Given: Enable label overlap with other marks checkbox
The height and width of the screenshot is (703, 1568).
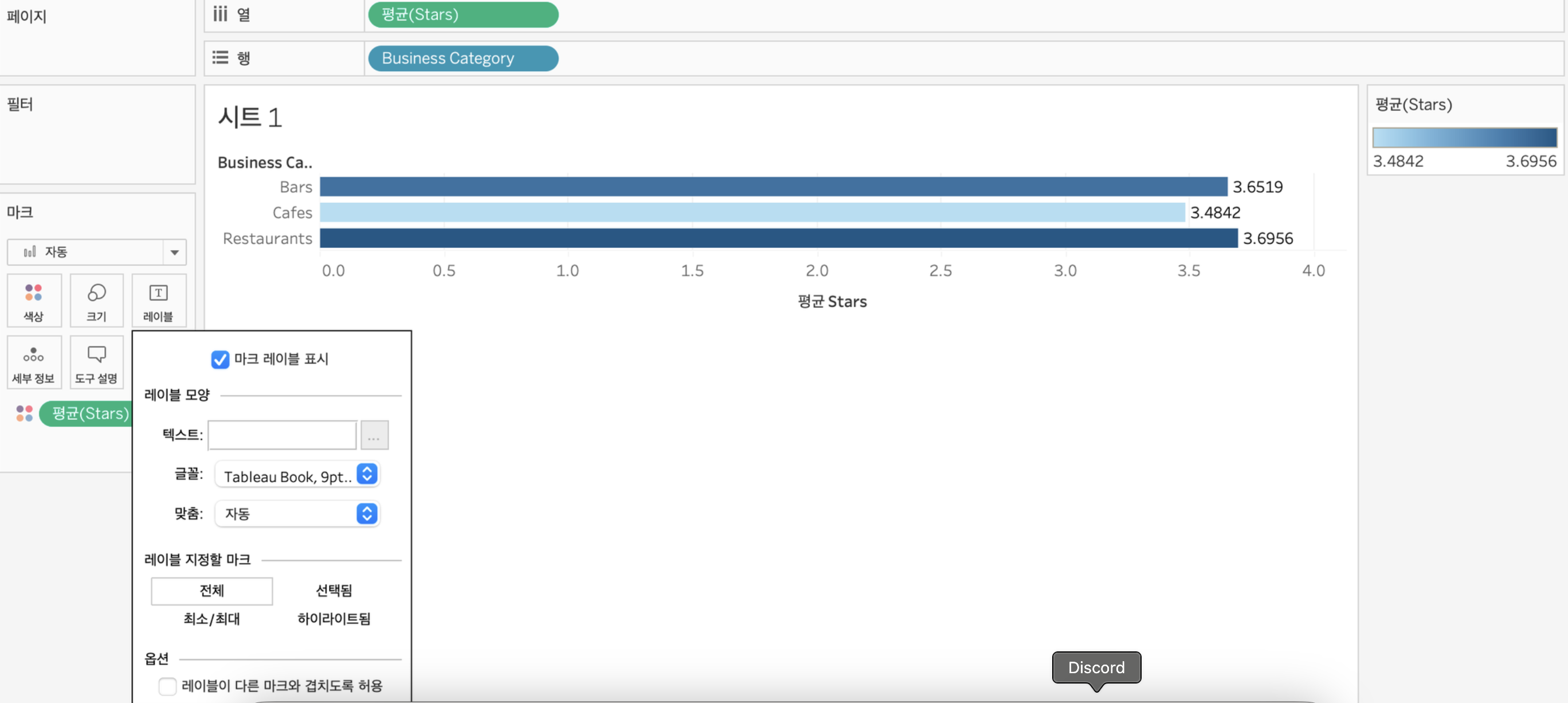Looking at the screenshot, I should pyautogui.click(x=167, y=686).
